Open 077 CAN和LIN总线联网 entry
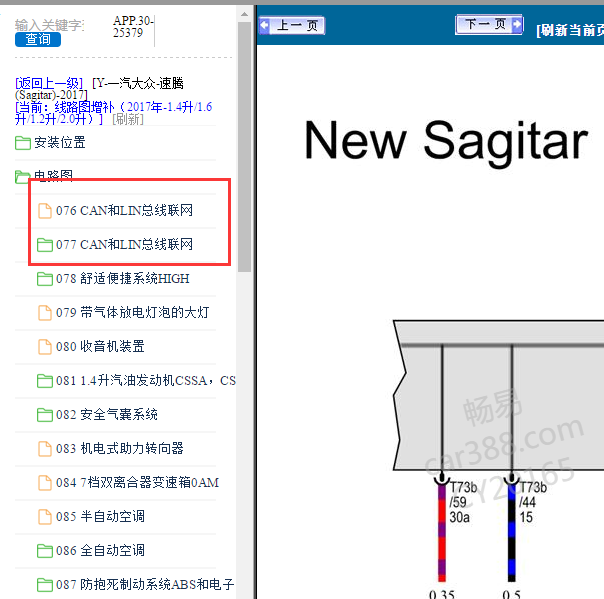 pos(124,244)
